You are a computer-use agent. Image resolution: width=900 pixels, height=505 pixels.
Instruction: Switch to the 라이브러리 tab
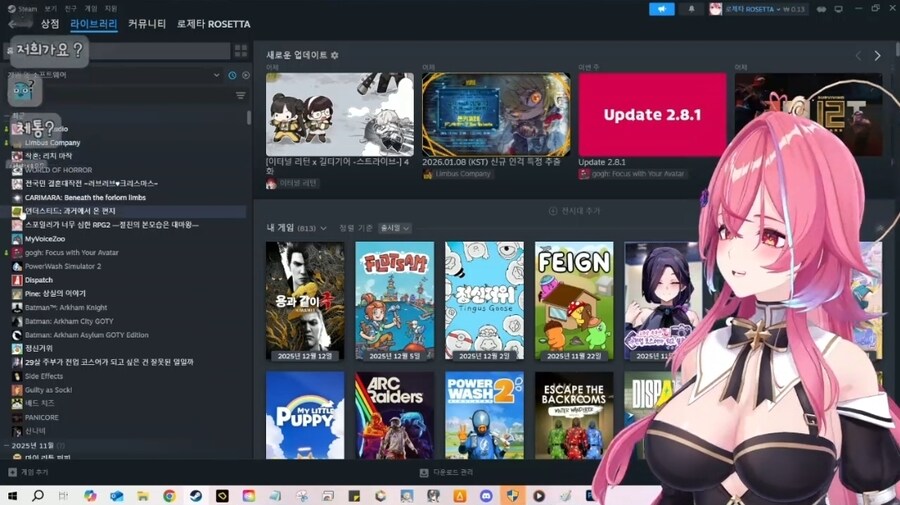(x=94, y=24)
